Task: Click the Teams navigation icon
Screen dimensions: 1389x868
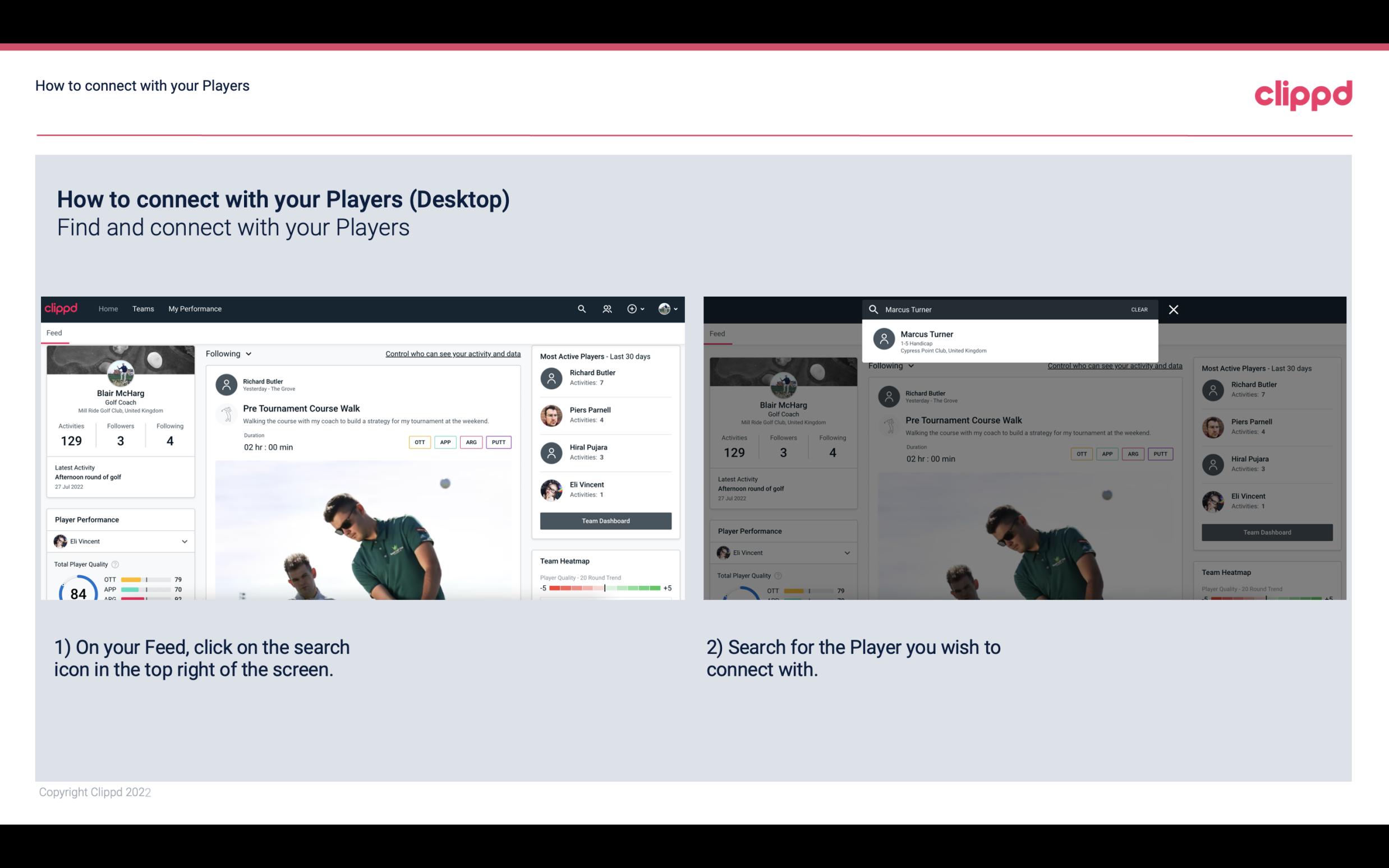Action: tap(143, 308)
